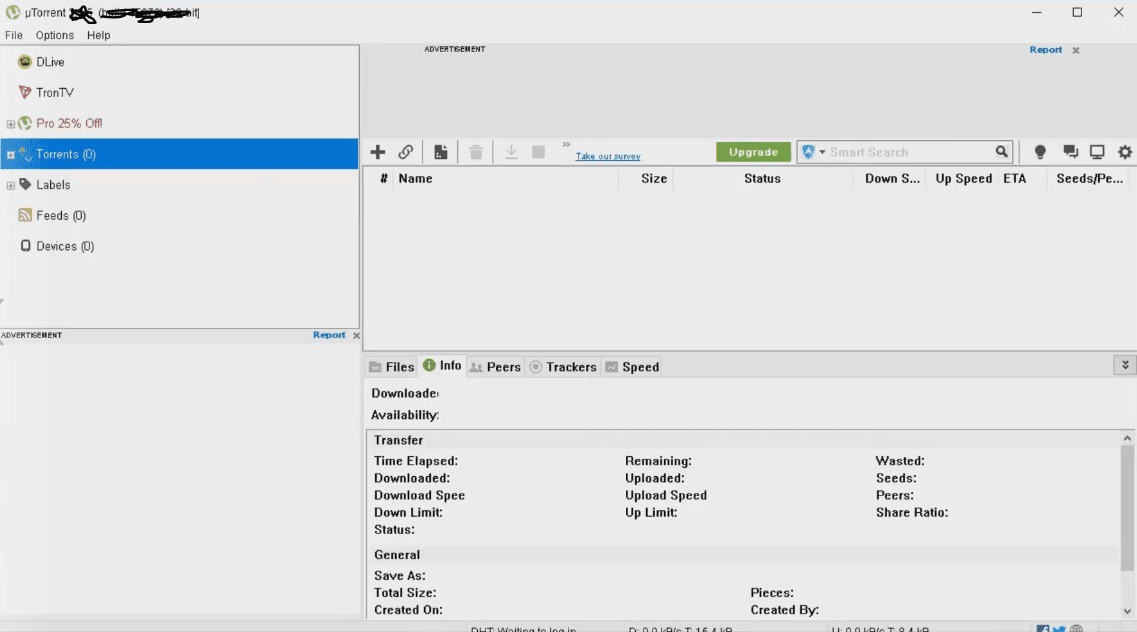This screenshot has width=1137, height=632.
Task: Click the DLive icon in sidebar
Action: tap(25, 62)
